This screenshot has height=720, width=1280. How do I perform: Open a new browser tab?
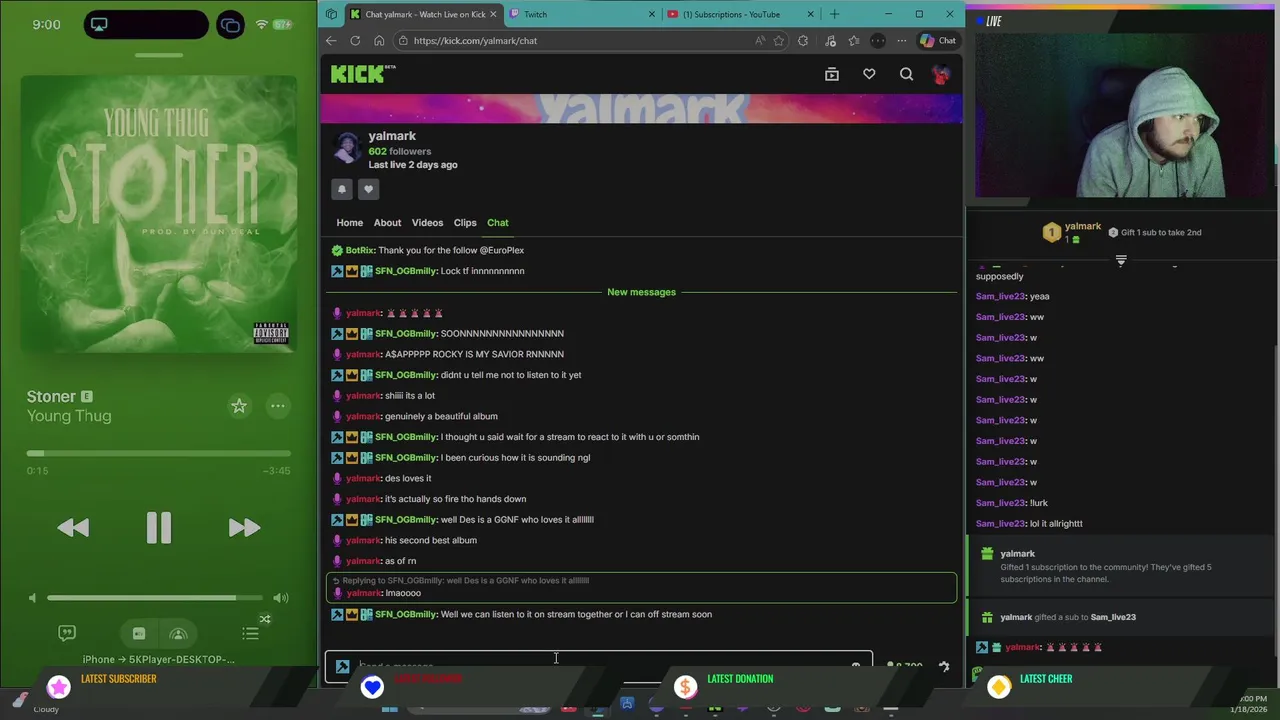[834, 14]
